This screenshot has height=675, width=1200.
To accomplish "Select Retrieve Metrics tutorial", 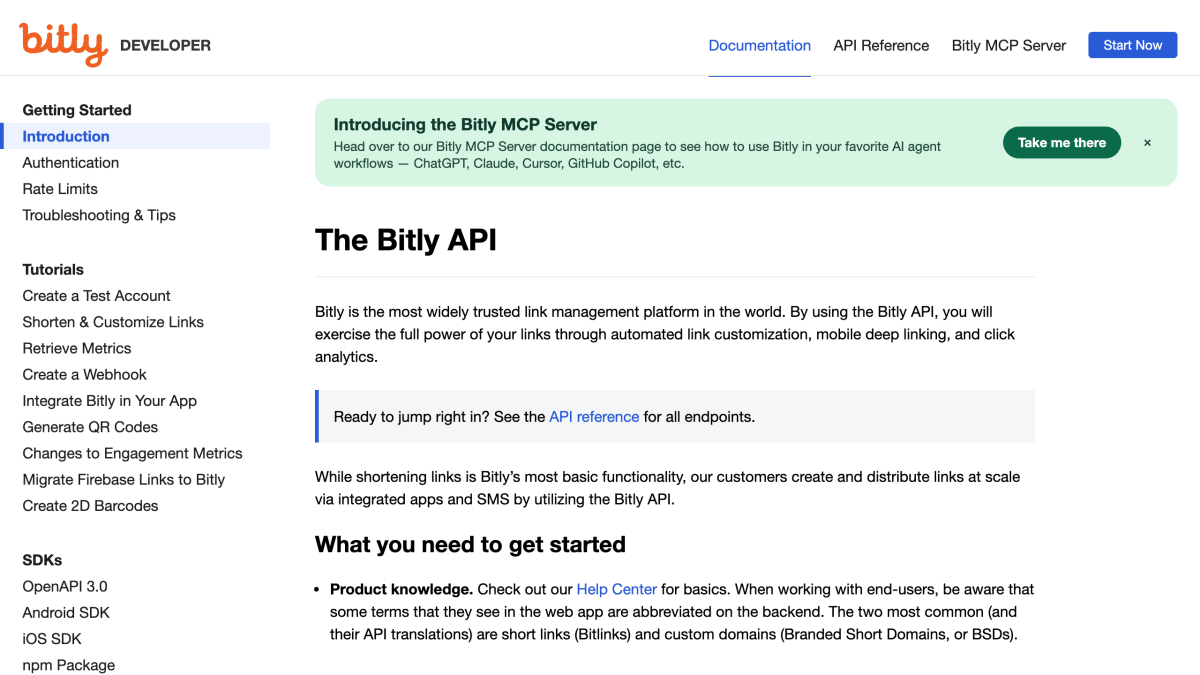I will click(x=77, y=348).
